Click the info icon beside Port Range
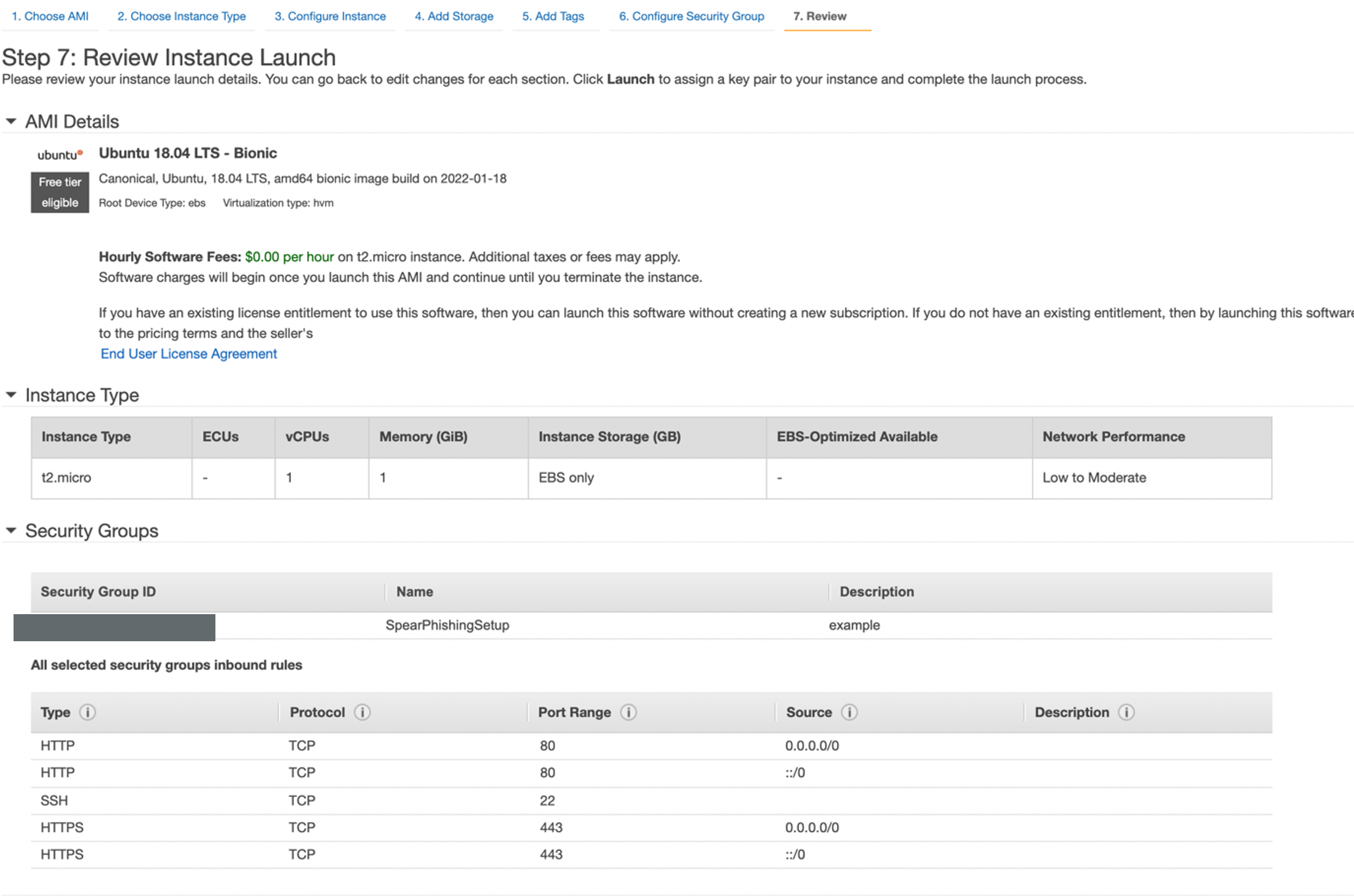The height and width of the screenshot is (896, 1354). pyautogui.click(x=628, y=712)
